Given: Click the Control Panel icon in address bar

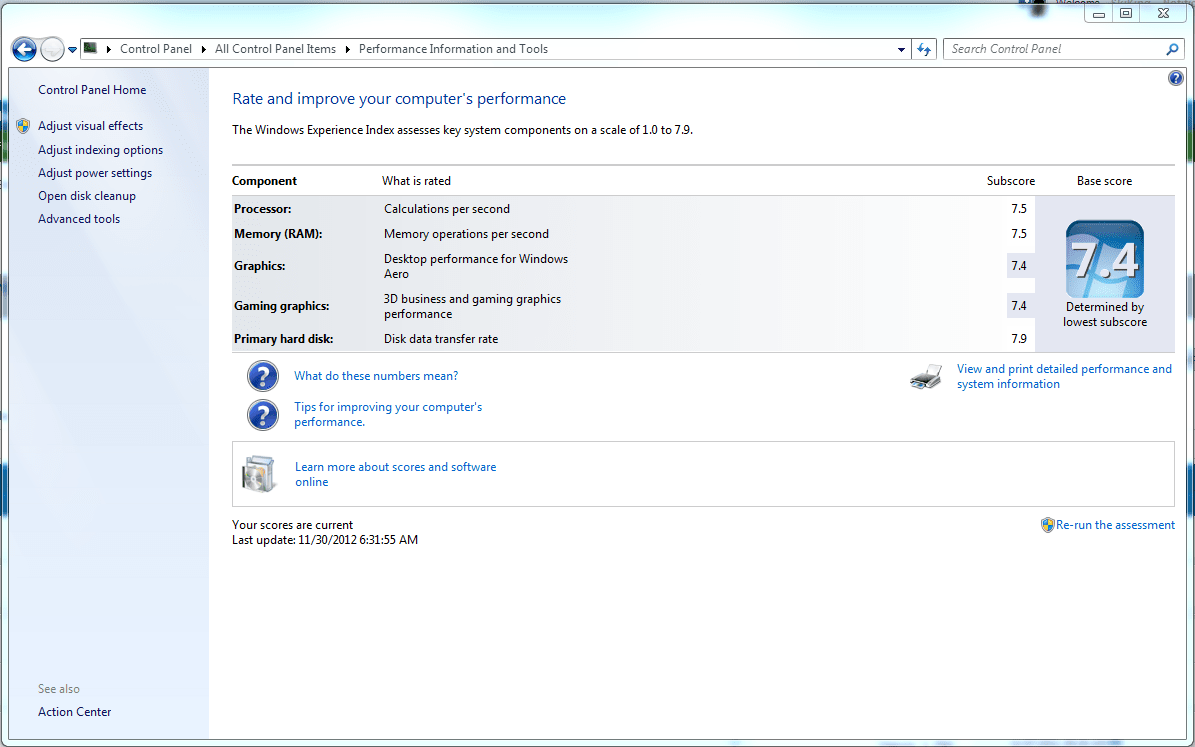Looking at the screenshot, I should pyautogui.click(x=90, y=48).
